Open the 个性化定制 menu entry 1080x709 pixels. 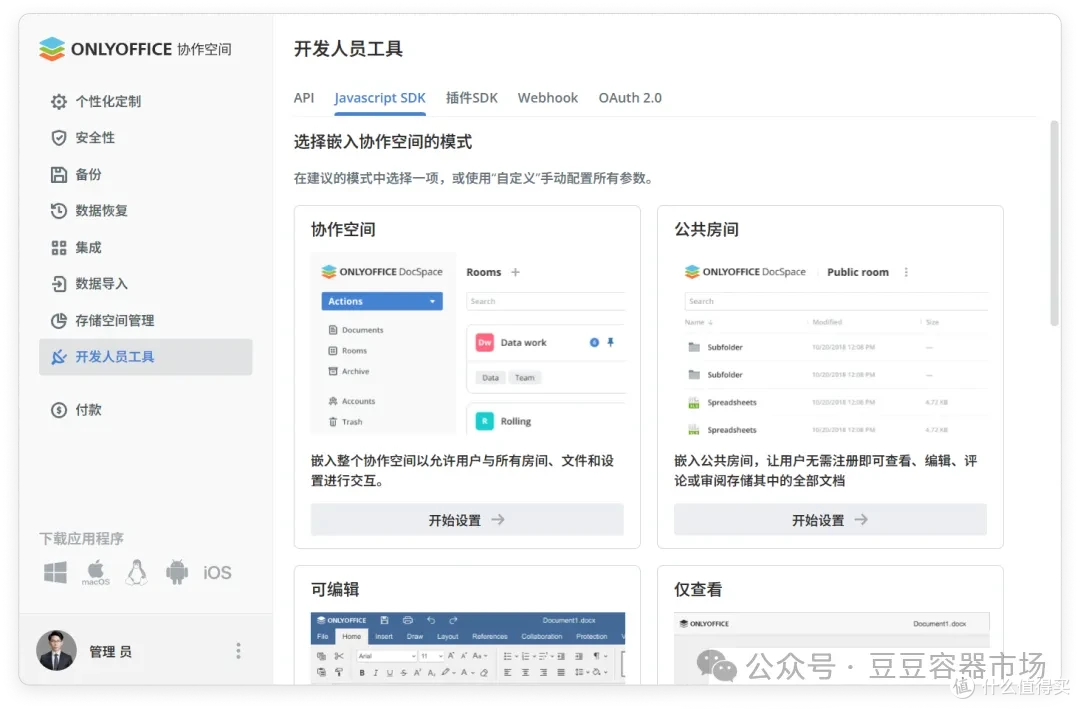108,101
